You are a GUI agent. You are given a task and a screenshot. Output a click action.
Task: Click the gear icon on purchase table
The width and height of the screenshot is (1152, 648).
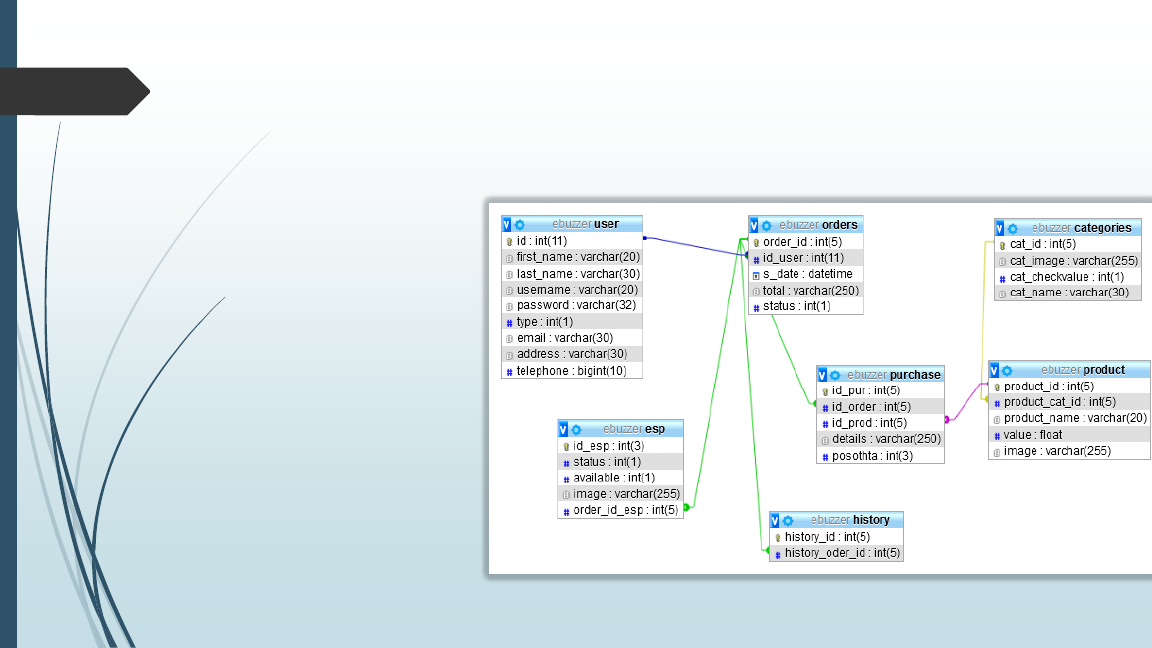[x=835, y=375]
